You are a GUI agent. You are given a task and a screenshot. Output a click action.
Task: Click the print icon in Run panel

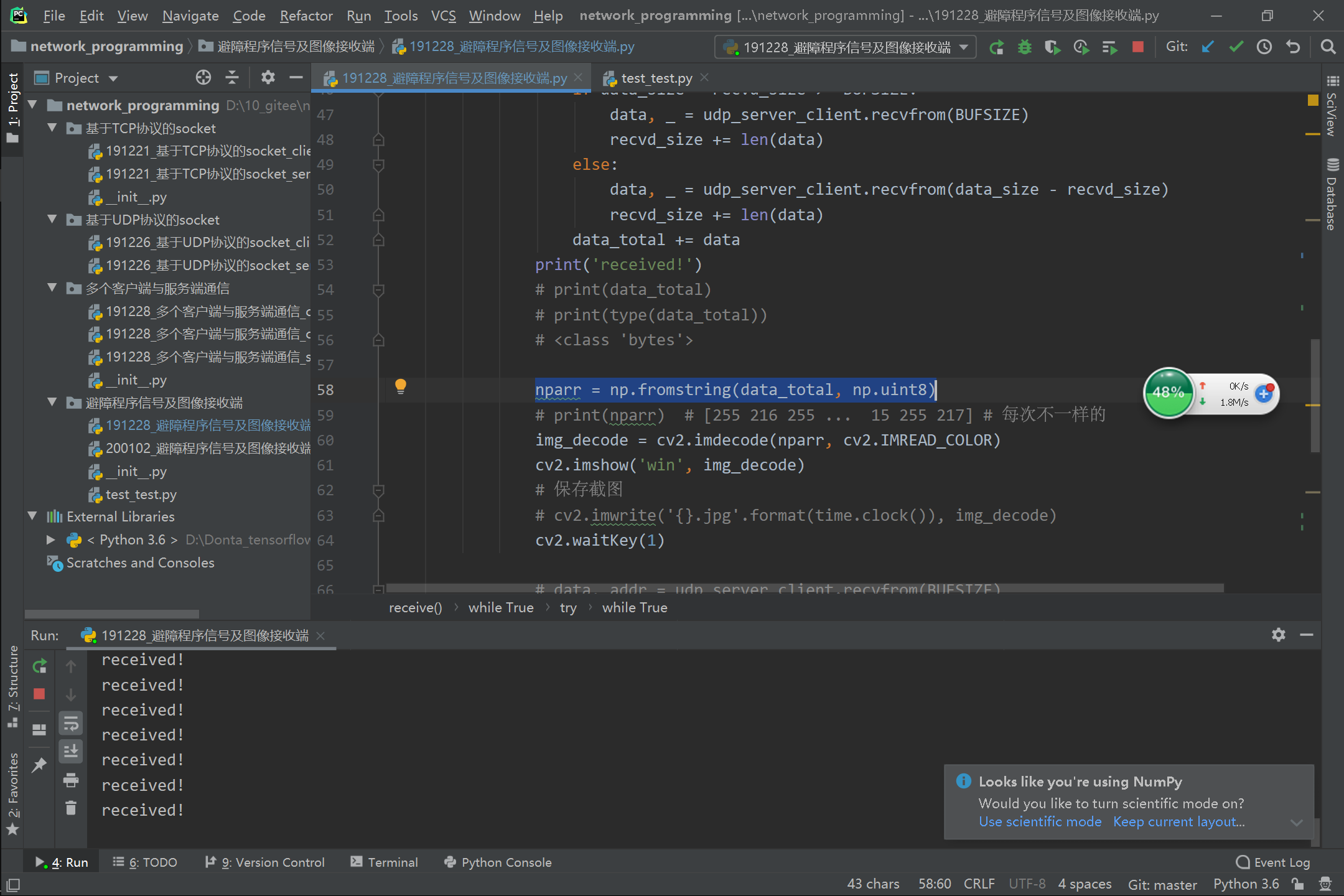tap(71, 780)
